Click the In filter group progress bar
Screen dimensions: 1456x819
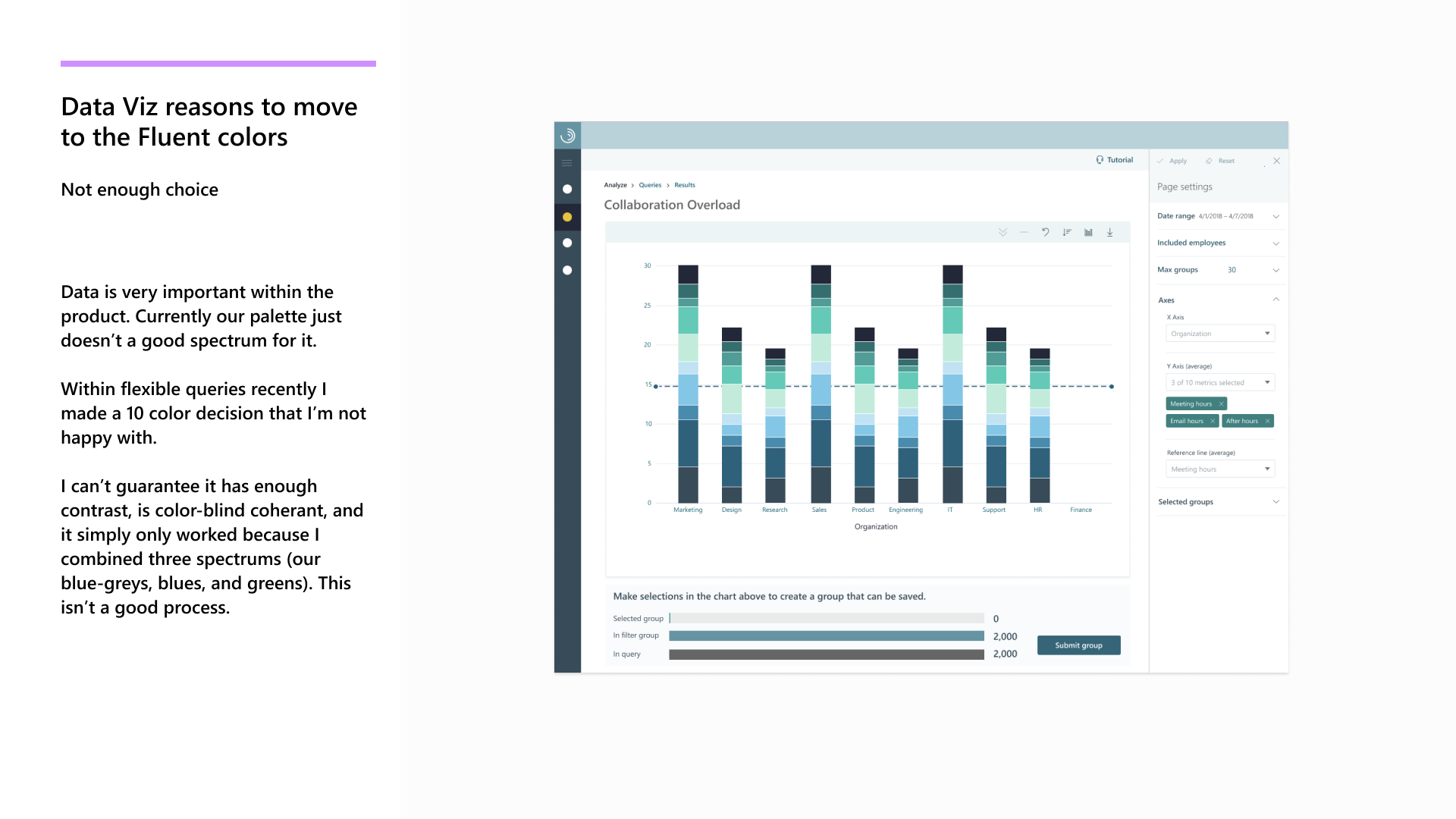click(x=827, y=636)
